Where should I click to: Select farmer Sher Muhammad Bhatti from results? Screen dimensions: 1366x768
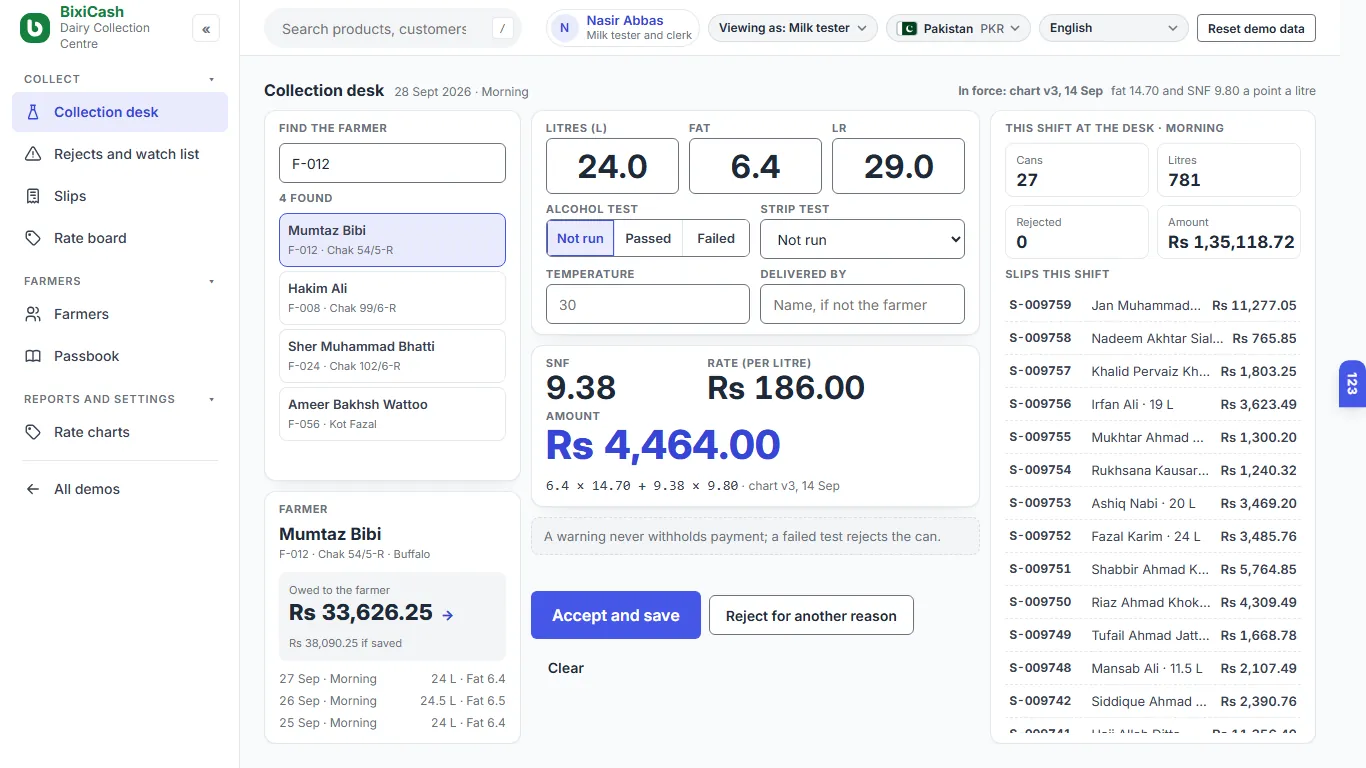[x=392, y=356]
